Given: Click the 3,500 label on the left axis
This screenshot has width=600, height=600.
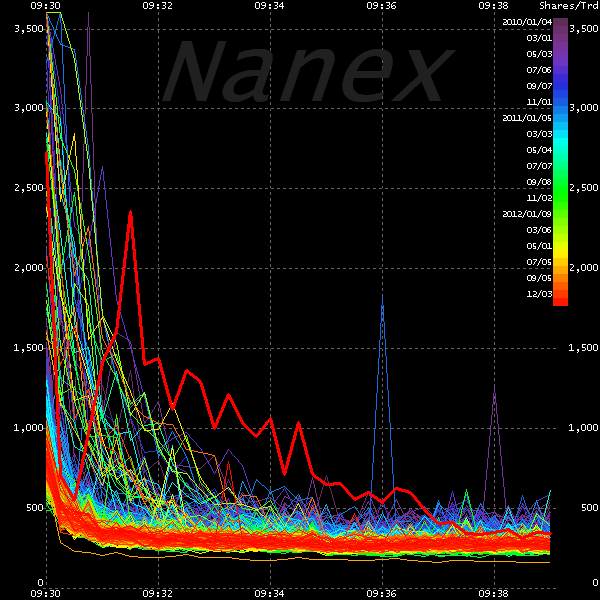Looking at the screenshot, I should tap(28, 29).
